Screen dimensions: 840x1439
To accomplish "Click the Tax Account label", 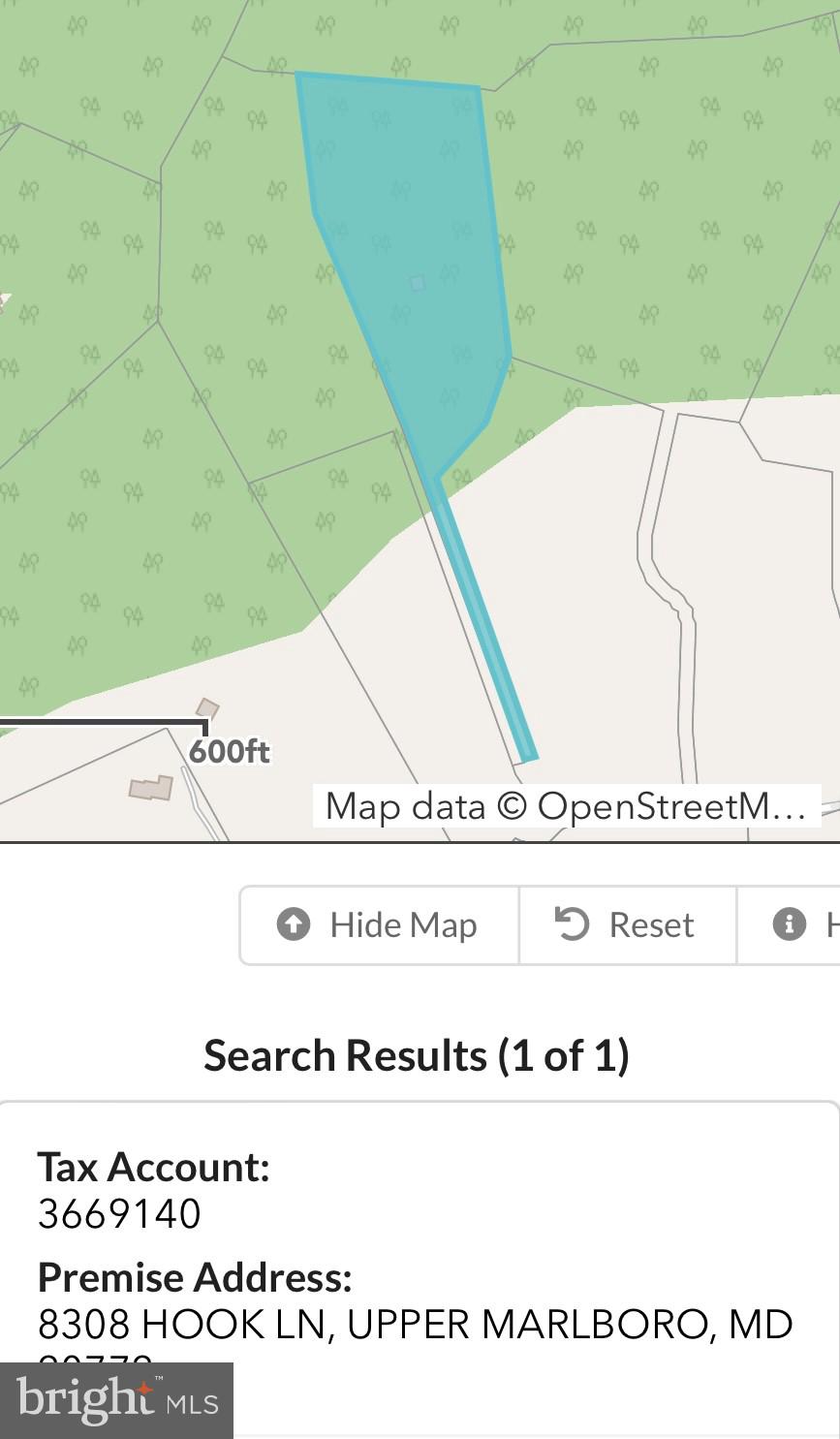I will point(153,1167).
